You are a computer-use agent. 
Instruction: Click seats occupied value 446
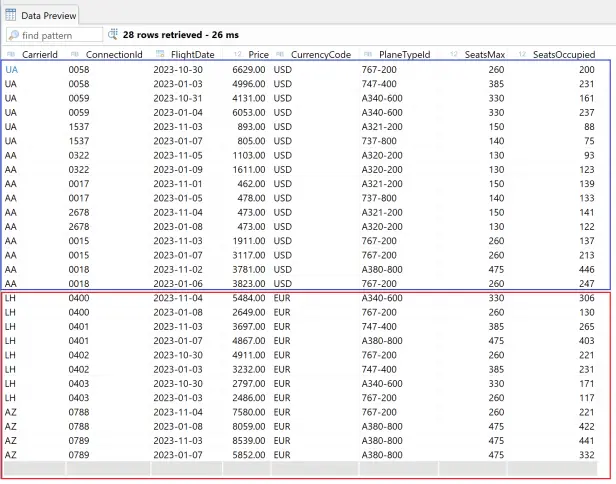(x=587, y=270)
